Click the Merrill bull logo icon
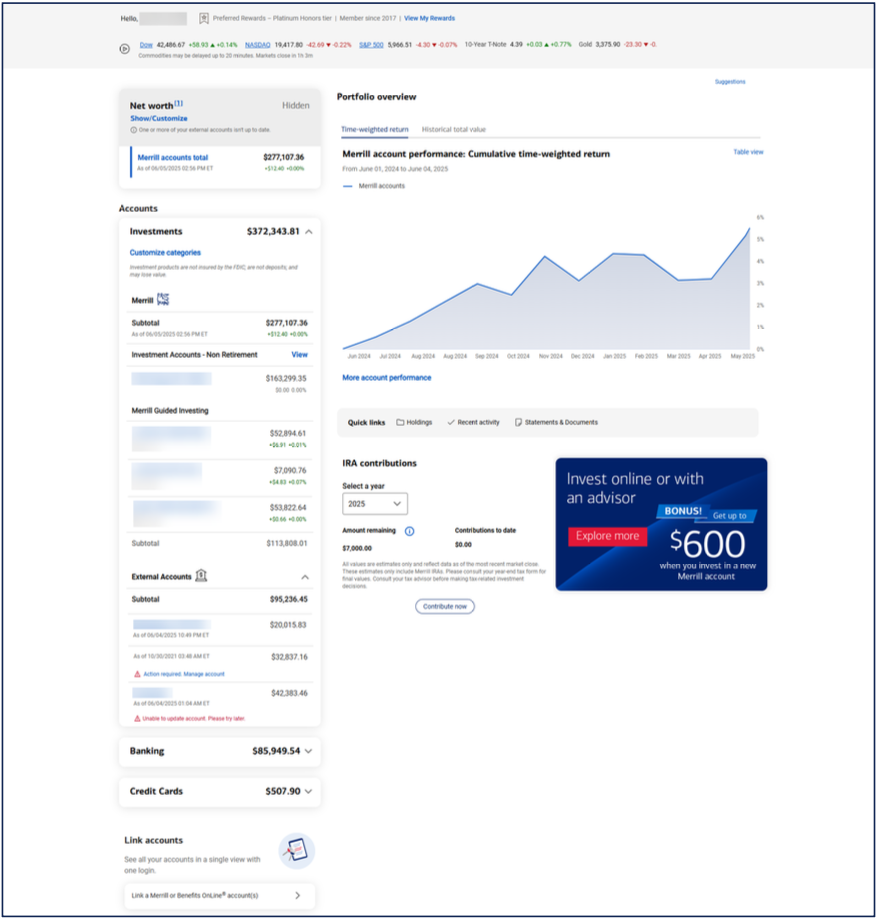Image resolution: width=878 pixels, height=919 pixels. click(163, 299)
